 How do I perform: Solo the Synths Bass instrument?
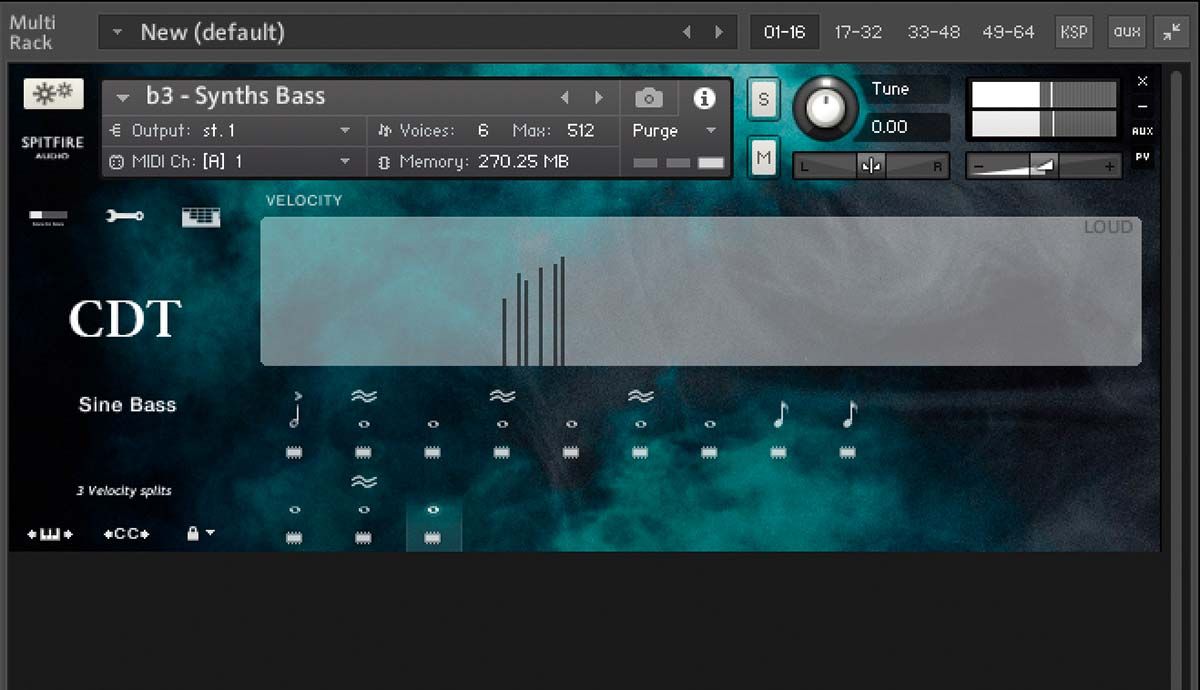(x=763, y=98)
